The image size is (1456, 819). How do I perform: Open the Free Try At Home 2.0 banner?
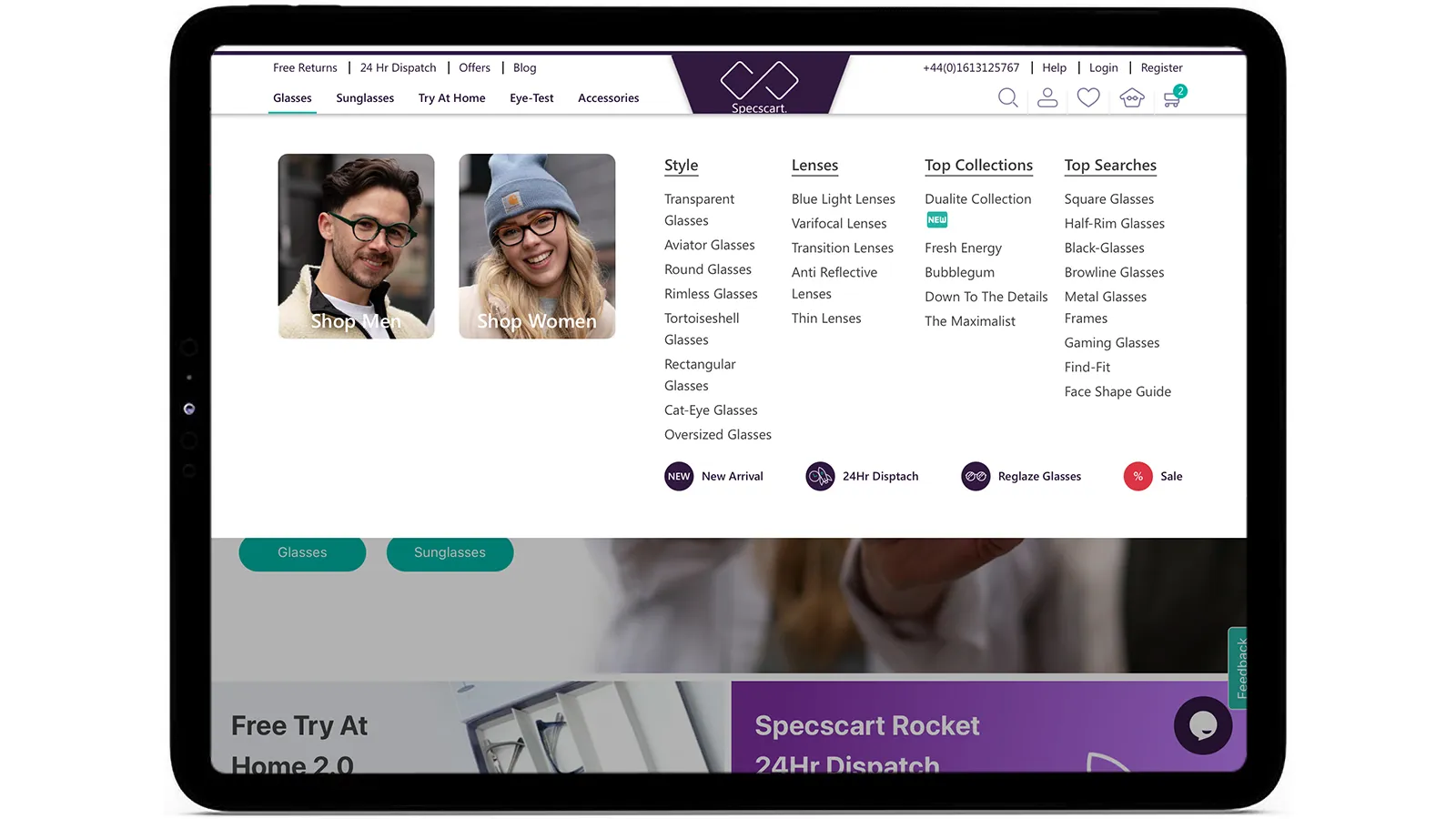pos(470,728)
